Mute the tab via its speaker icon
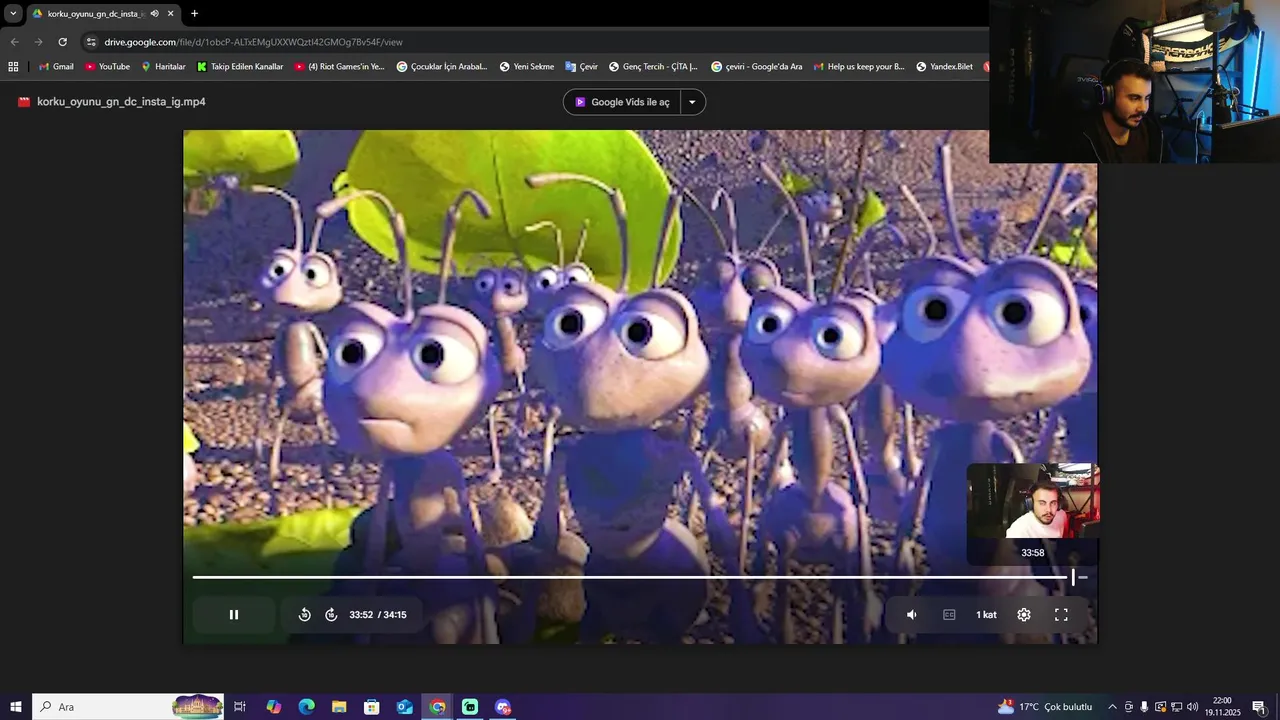 (x=154, y=14)
